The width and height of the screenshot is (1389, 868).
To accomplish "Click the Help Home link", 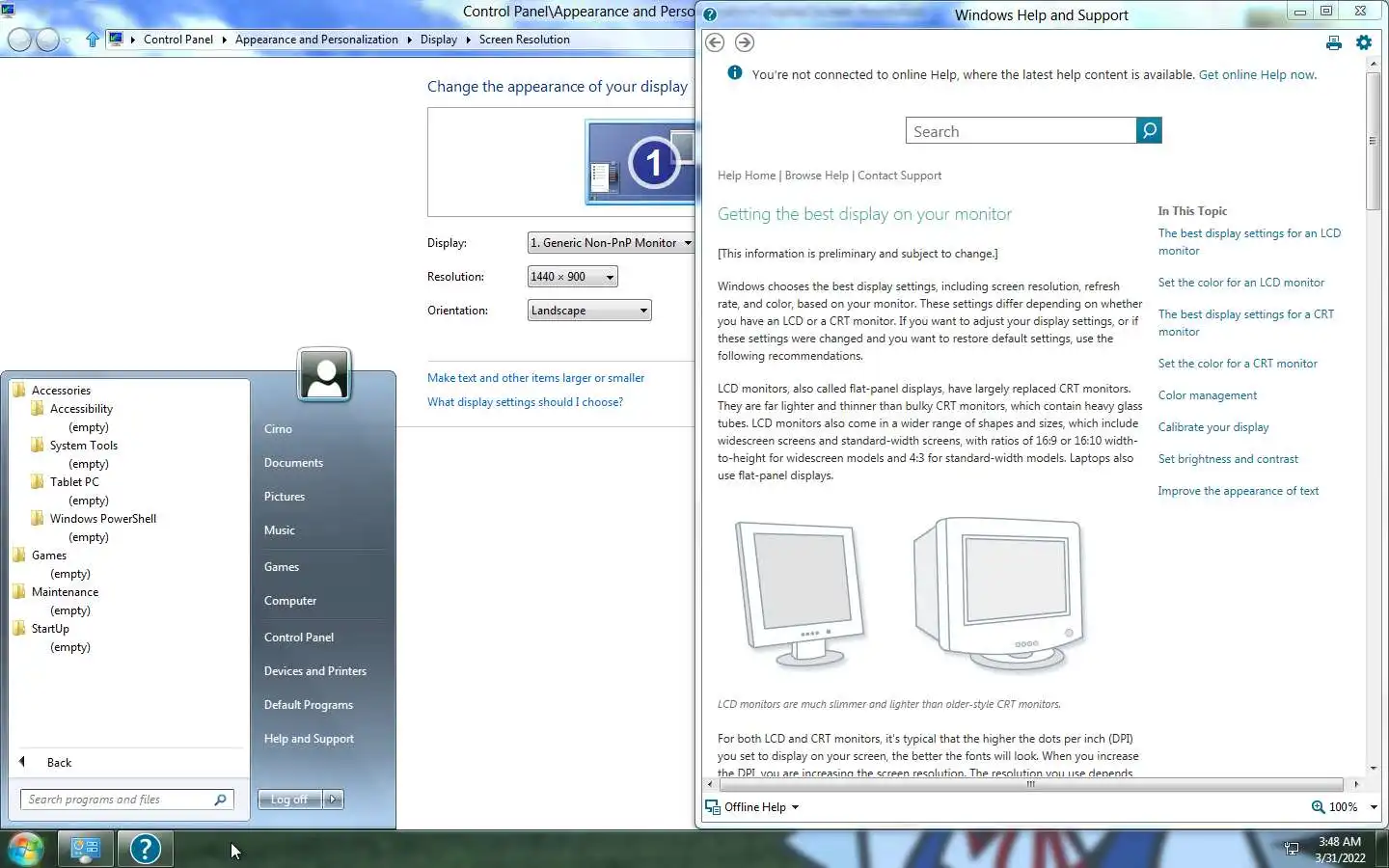I will pyautogui.click(x=747, y=176).
